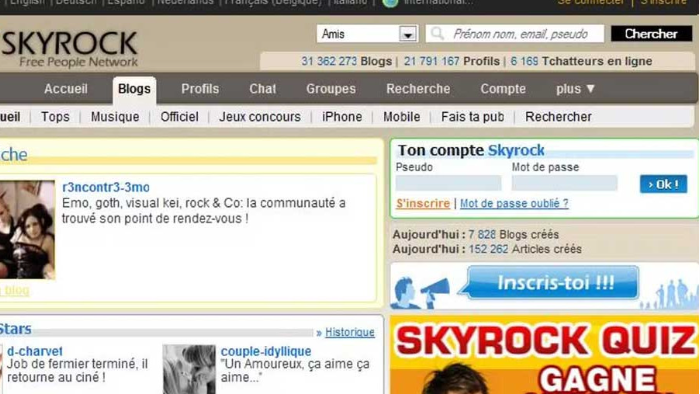The height and width of the screenshot is (394, 700).
Task: Open the Amis dropdown arrow
Action: point(408,34)
